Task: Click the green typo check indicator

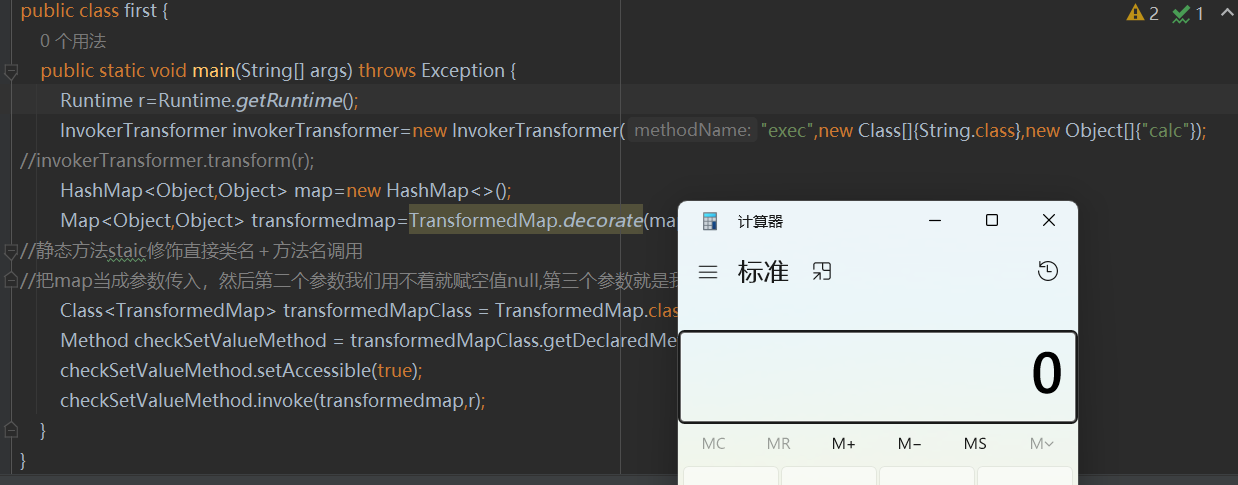Action: pos(1188,14)
